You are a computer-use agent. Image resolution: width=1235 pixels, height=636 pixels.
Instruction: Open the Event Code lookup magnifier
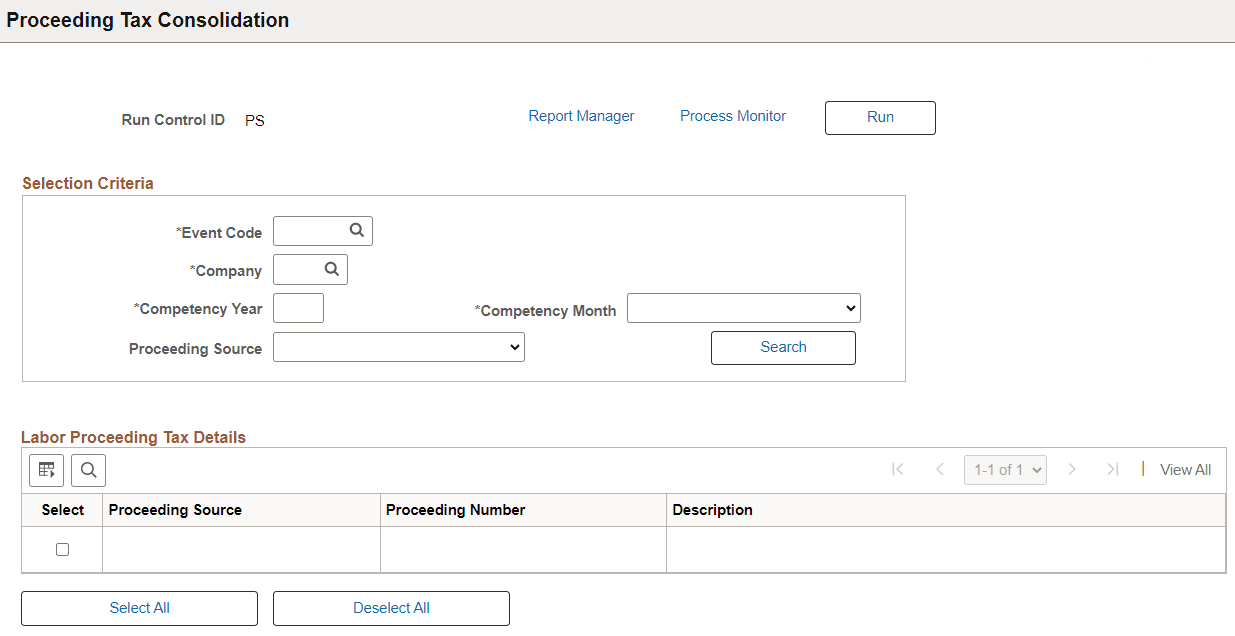pyautogui.click(x=356, y=230)
